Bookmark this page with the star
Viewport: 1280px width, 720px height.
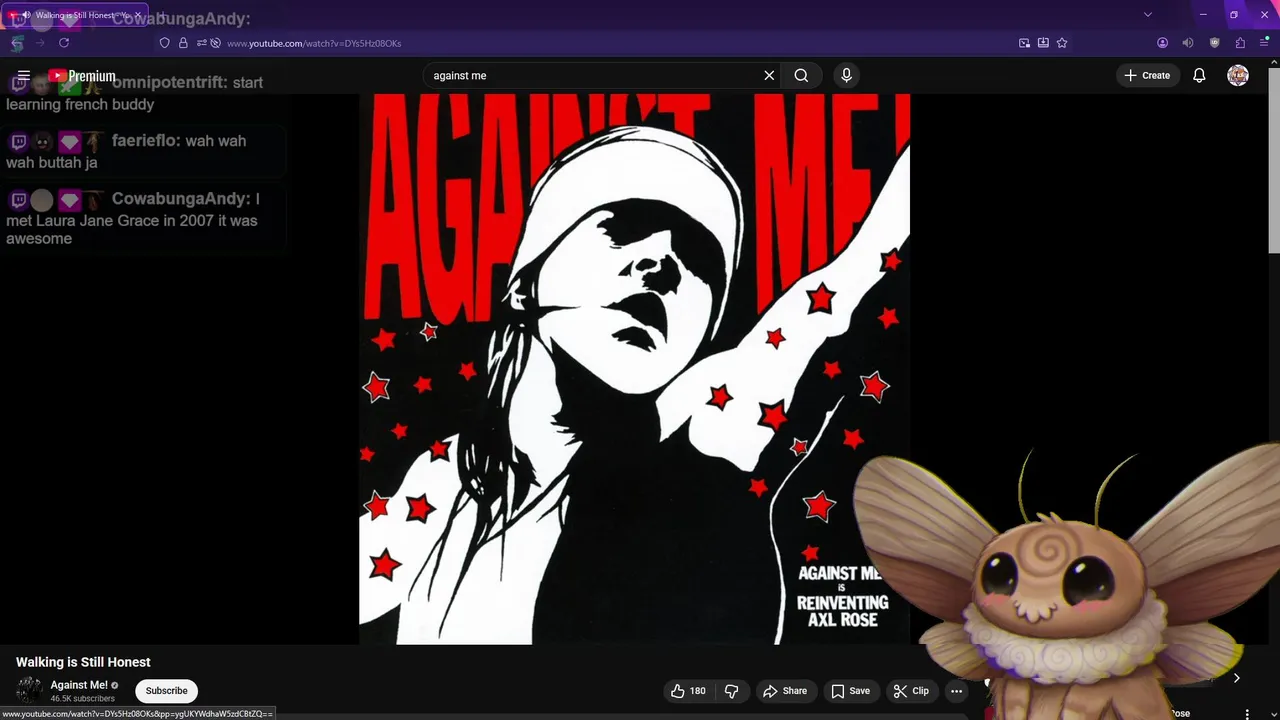[1062, 43]
